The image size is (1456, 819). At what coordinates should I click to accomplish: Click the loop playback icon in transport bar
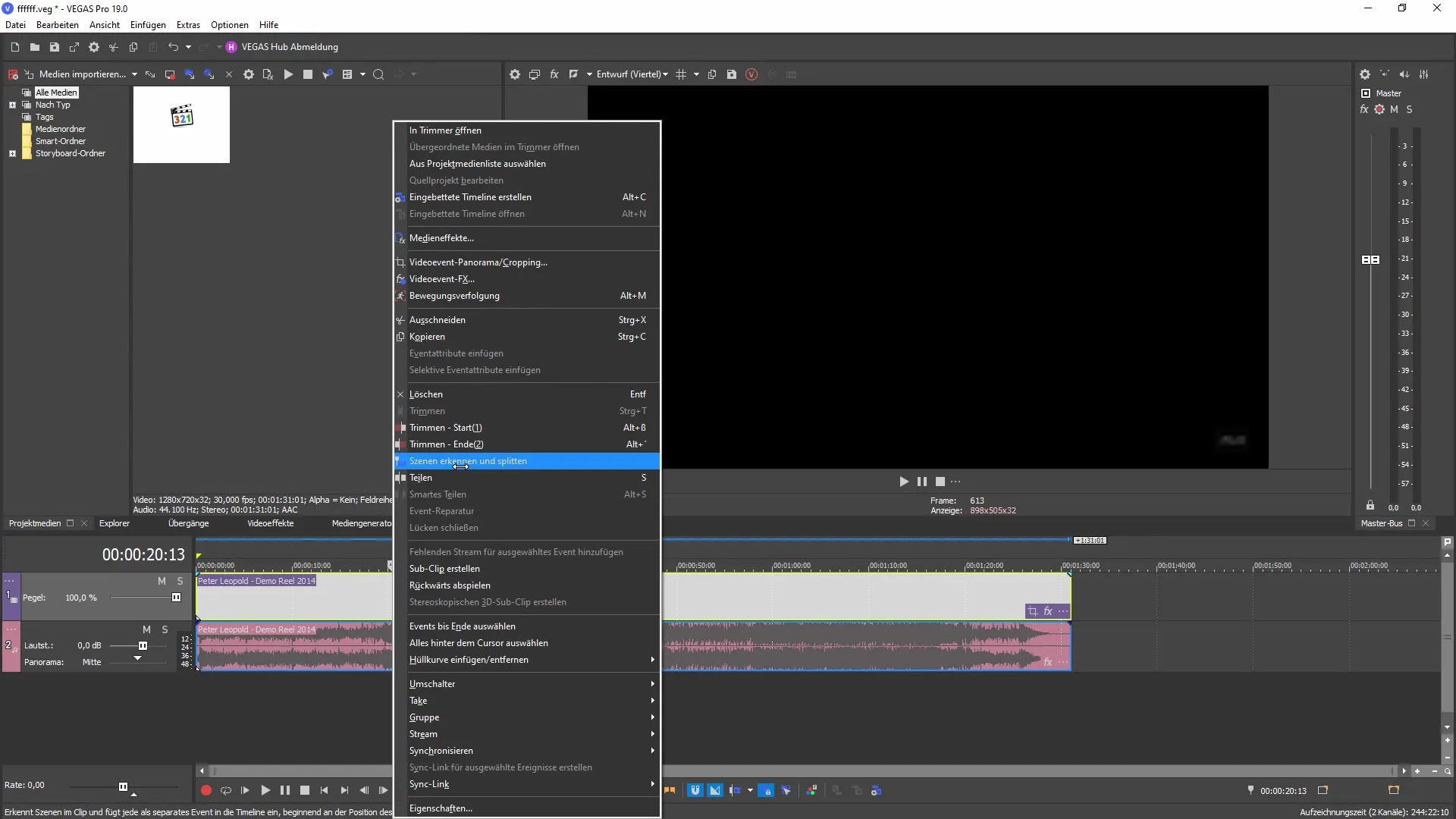pyautogui.click(x=225, y=790)
